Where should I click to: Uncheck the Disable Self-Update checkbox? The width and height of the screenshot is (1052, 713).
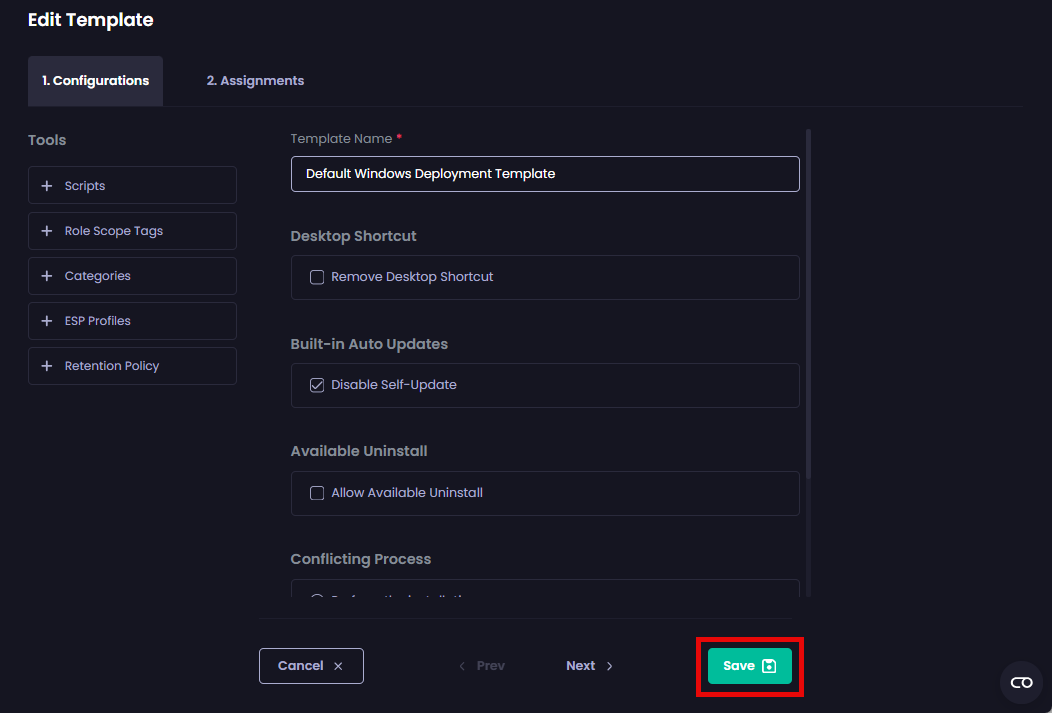[317, 385]
